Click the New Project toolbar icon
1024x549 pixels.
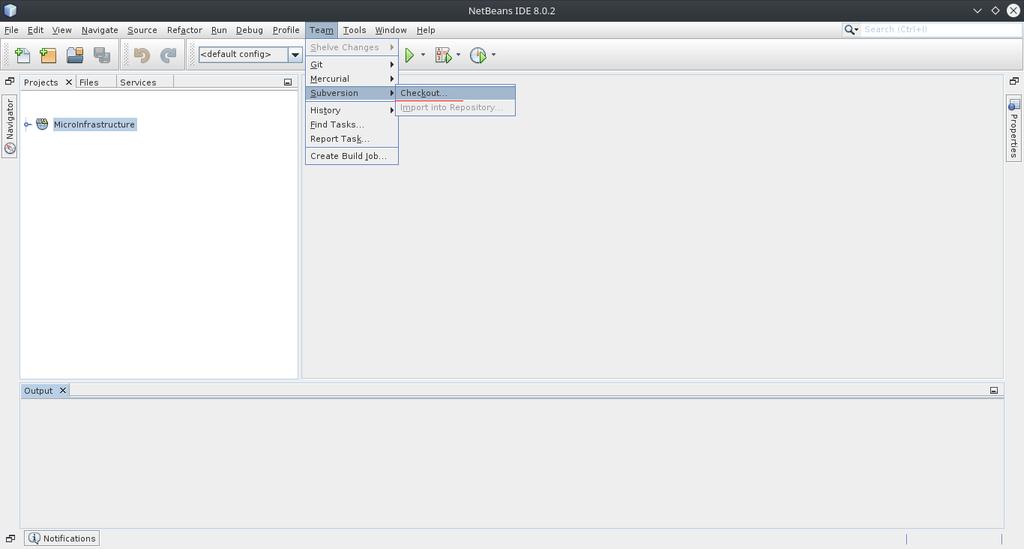(x=48, y=55)
